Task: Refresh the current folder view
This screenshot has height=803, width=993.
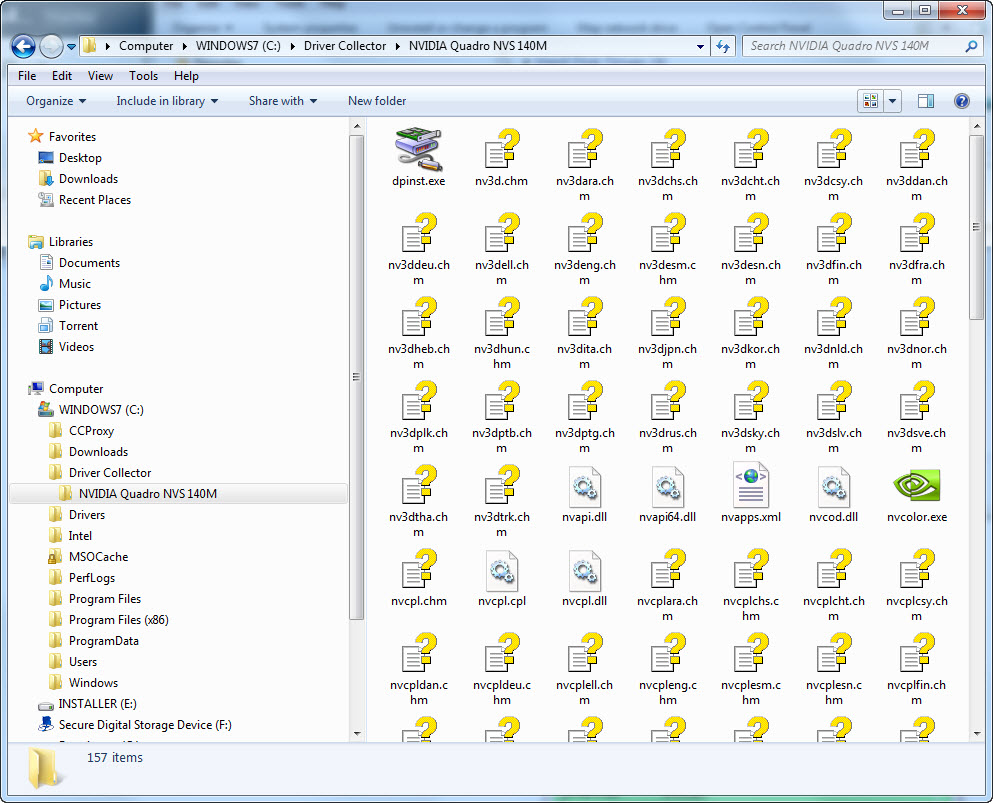Action: point(723,46)
